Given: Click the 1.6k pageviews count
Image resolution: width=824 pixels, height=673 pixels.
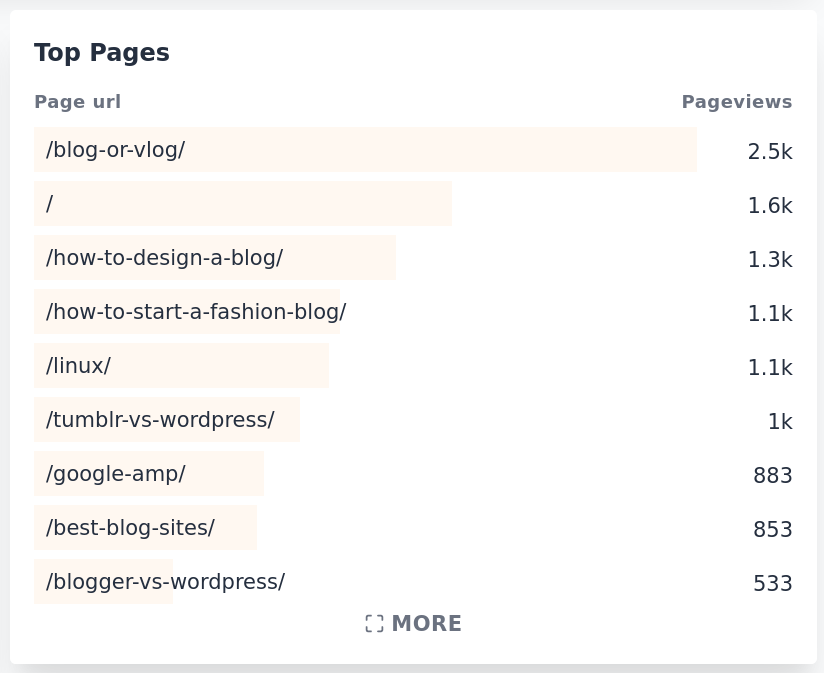Looking at the screenshot, I should click(769, 206).
